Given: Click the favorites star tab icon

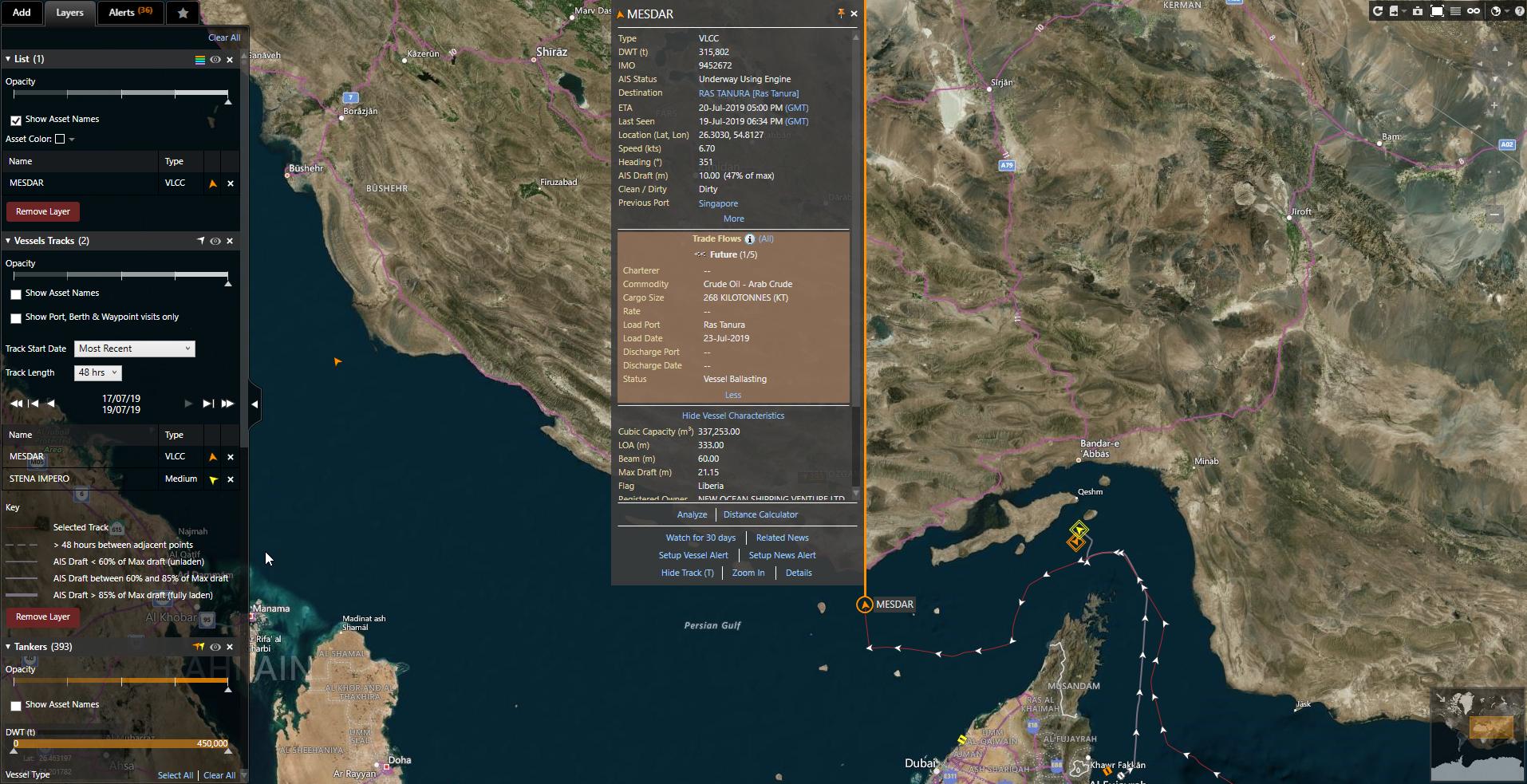Looking at the screenshot, I should point(183,13).
